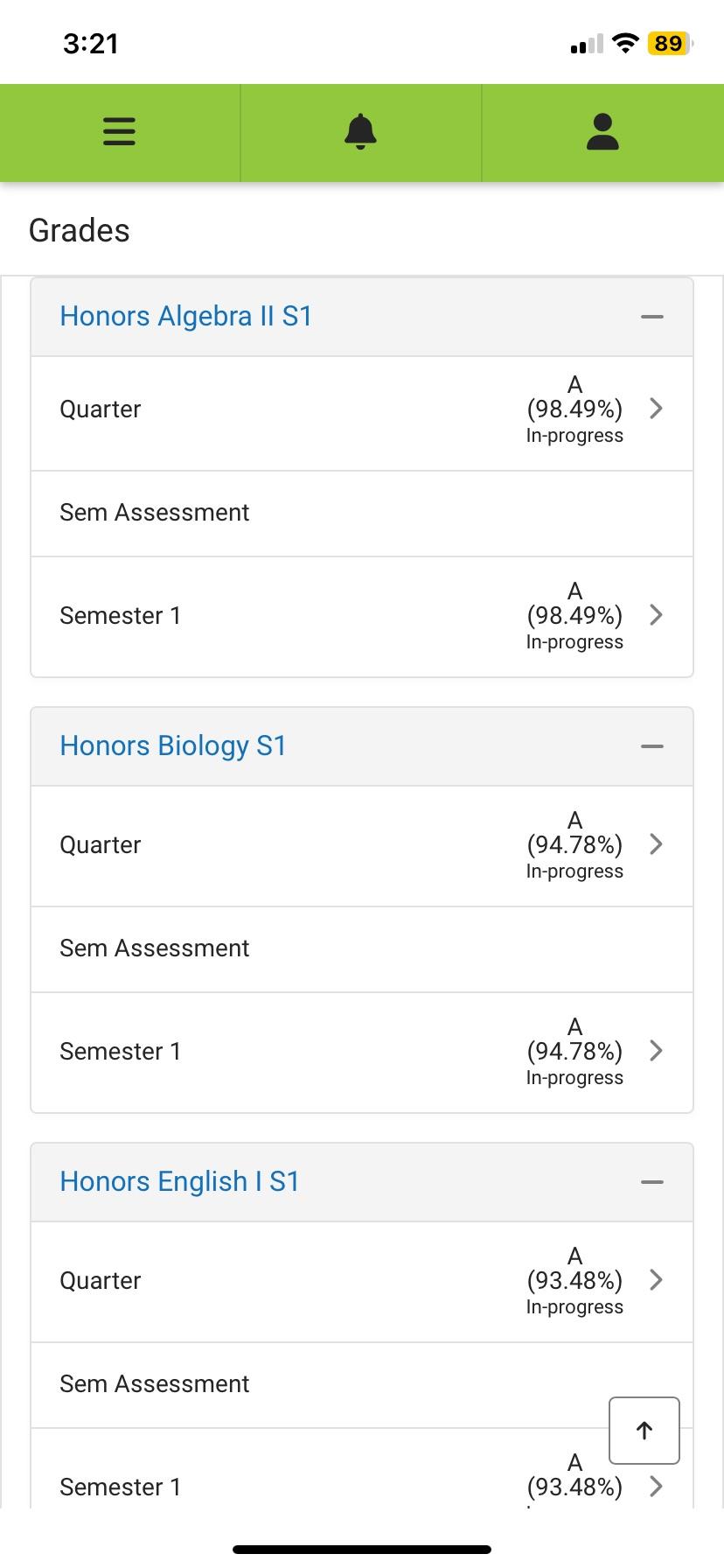Screen dimensions: 724x1568
Task: Select the Sem Assessment row under Honors Biology
Action: point(154,948)
